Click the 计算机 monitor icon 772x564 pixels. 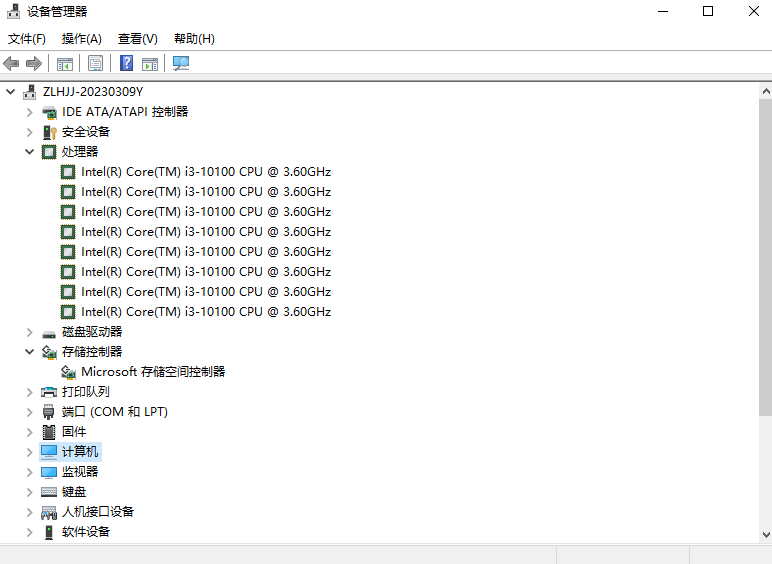click(x=49, y=452)
